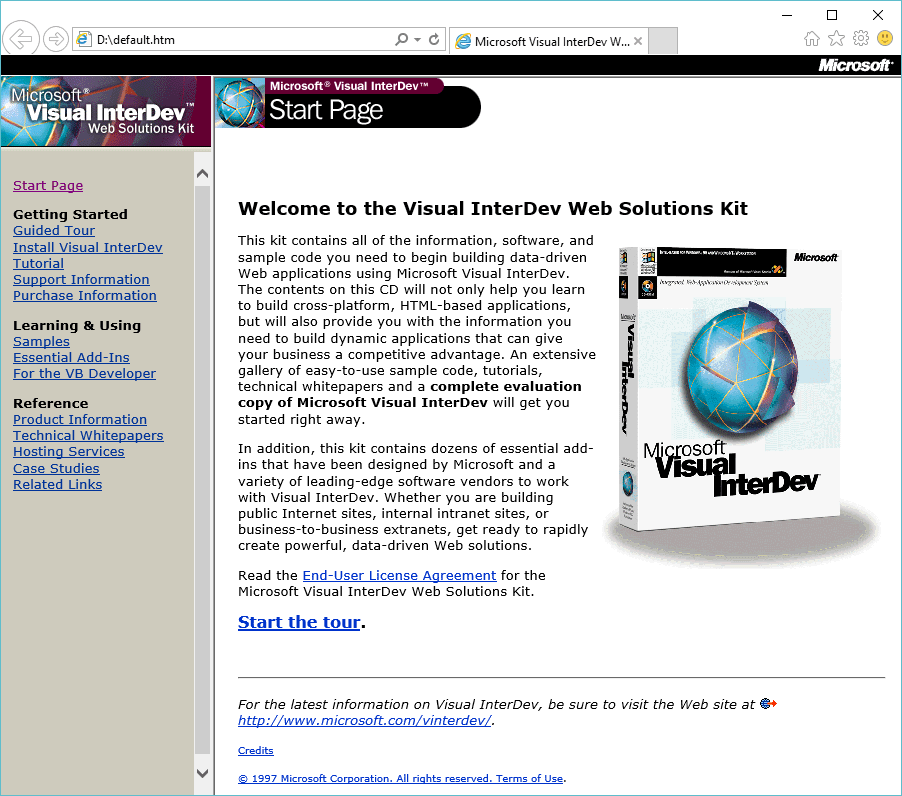Click the search magnifier in address bar
The image size is (902, 796).
tap(402, 39)
